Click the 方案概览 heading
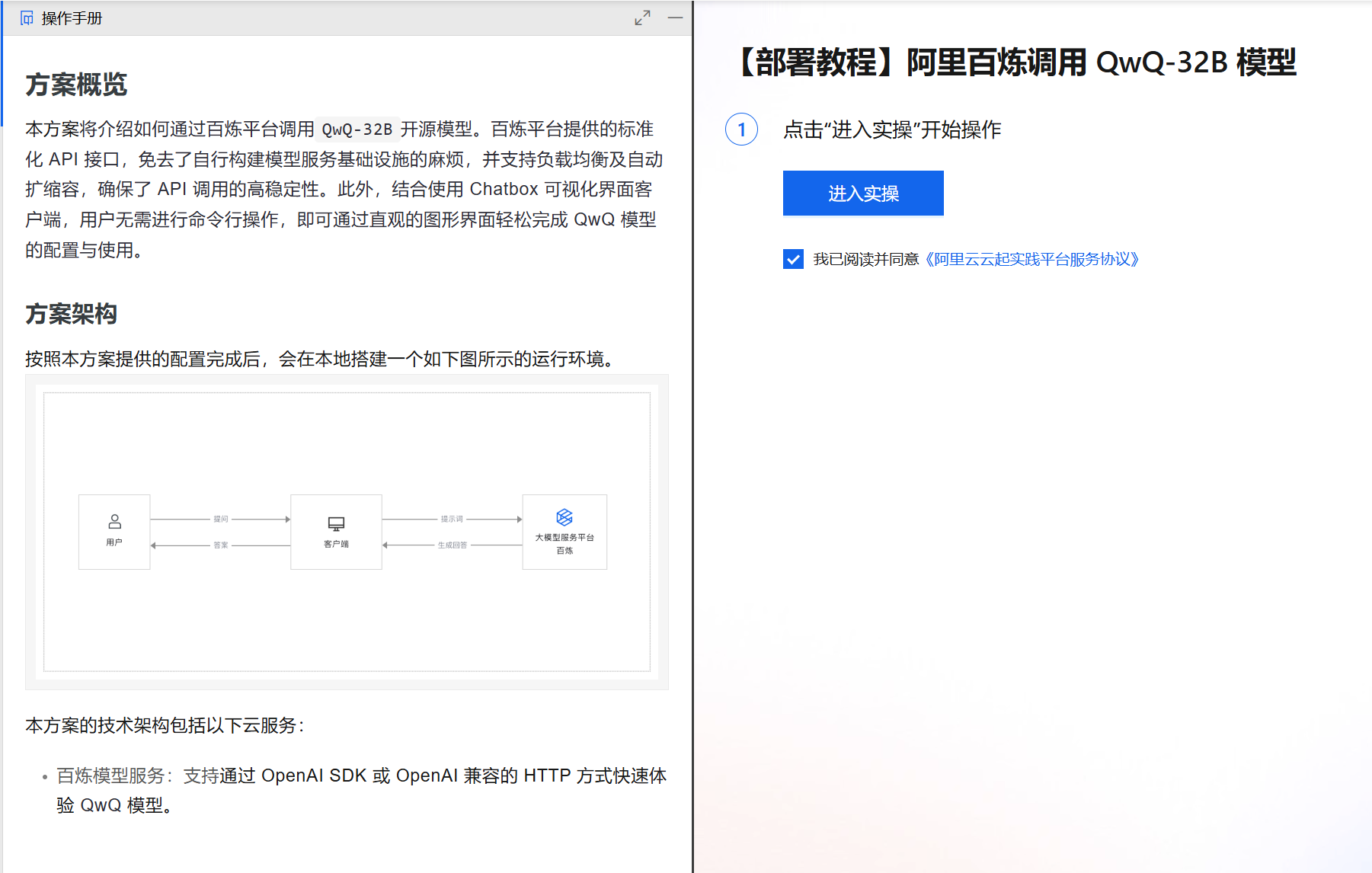This screenshot has height=873, width=1372. pos(76,85)
